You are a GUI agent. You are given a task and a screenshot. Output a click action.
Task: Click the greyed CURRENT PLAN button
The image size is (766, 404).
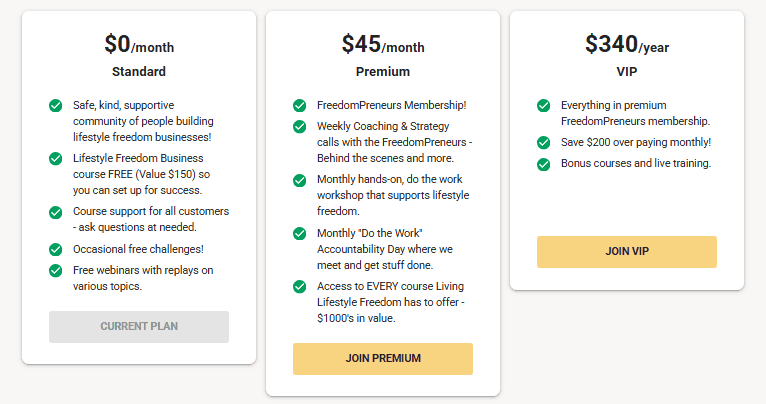(139, 327)
